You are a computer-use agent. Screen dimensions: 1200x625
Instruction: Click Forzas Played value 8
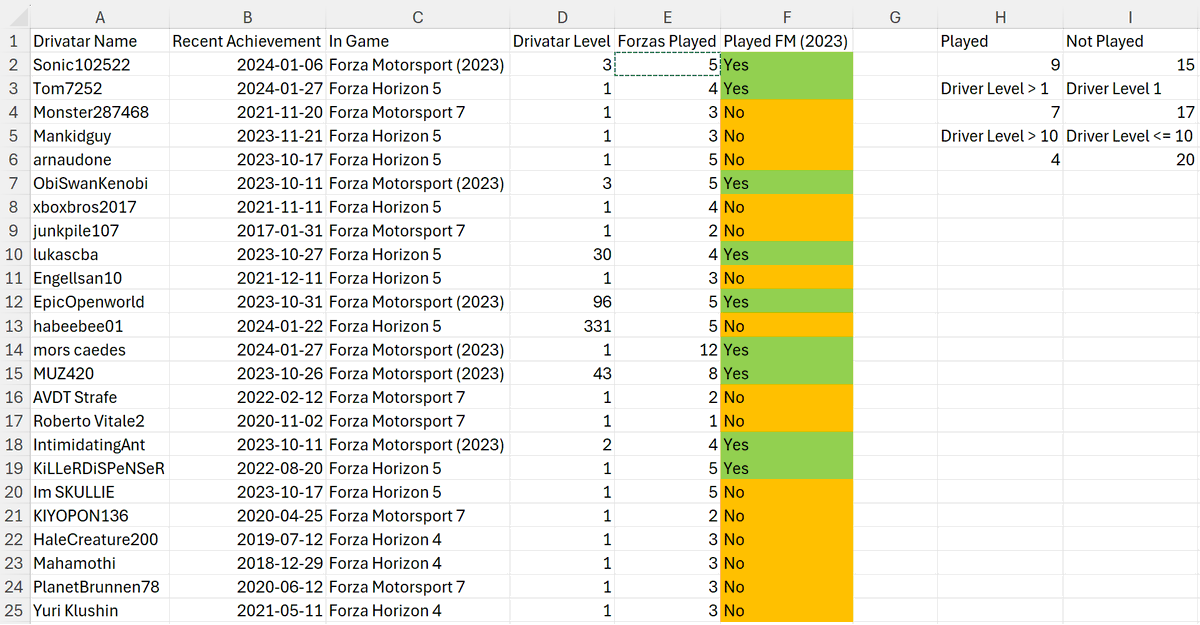click(668, 374)
